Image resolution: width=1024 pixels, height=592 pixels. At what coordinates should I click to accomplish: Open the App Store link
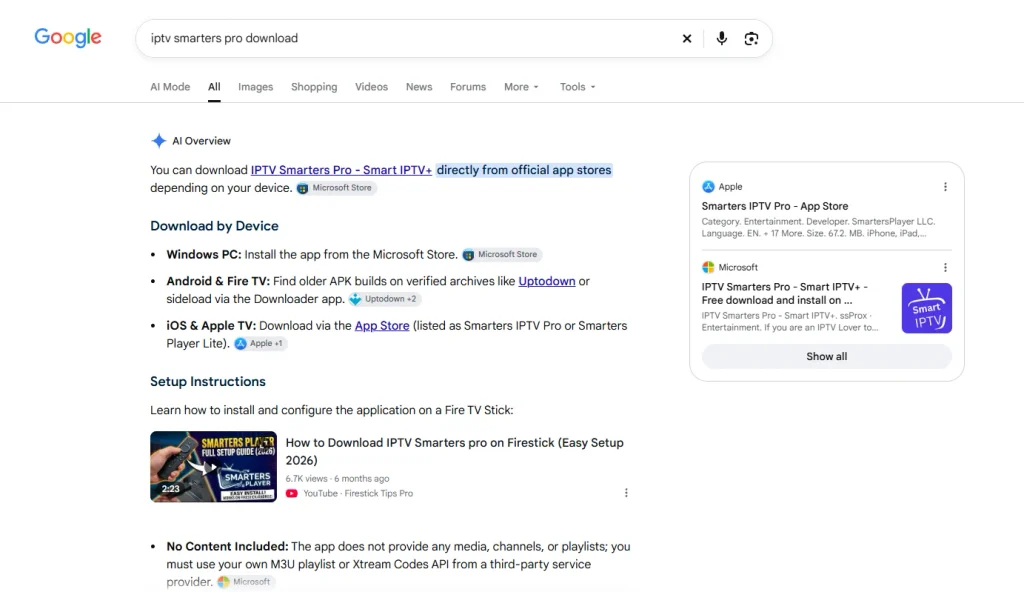[x=382, y=325]
